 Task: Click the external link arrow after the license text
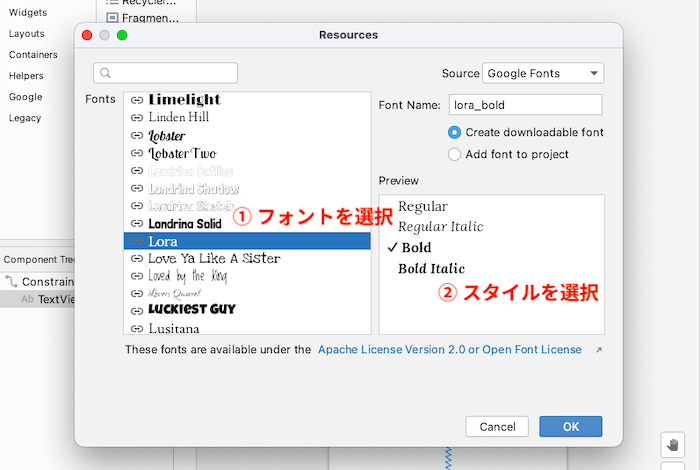coord(599,350)
